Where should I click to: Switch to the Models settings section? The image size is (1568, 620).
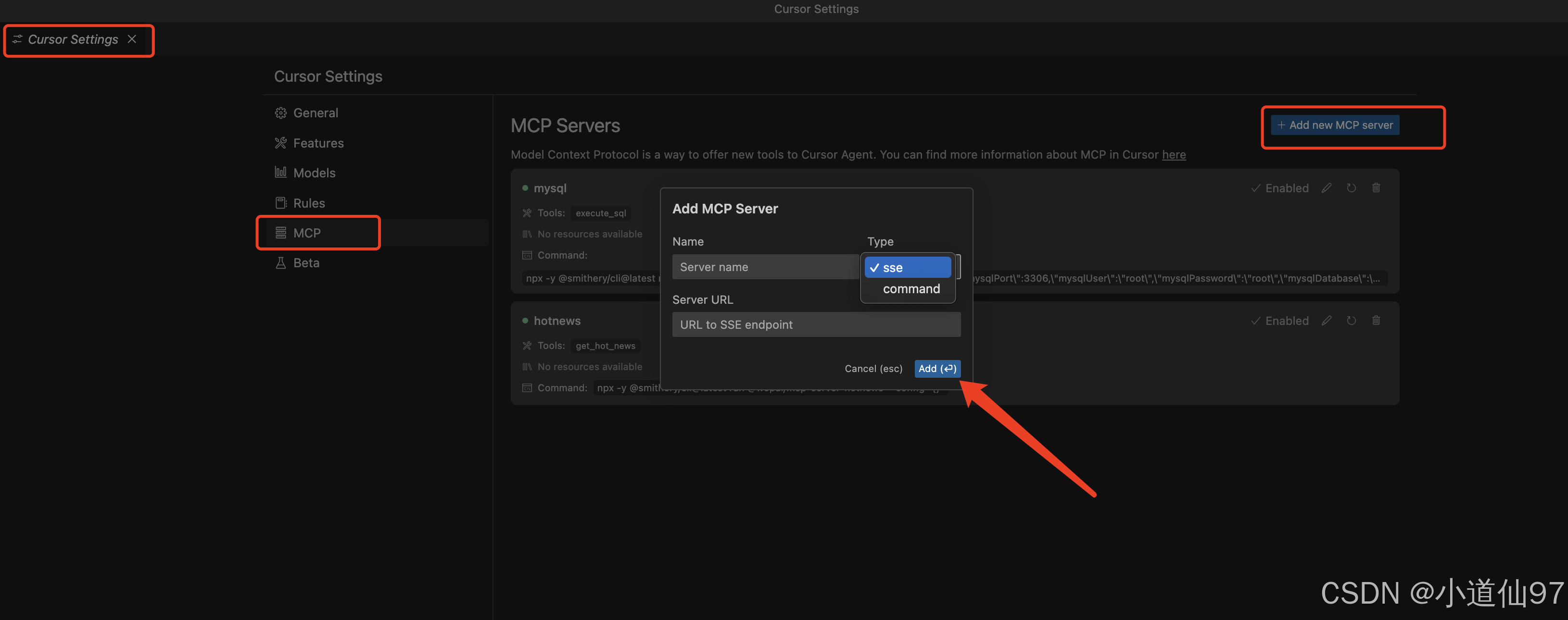pos(314,173)
